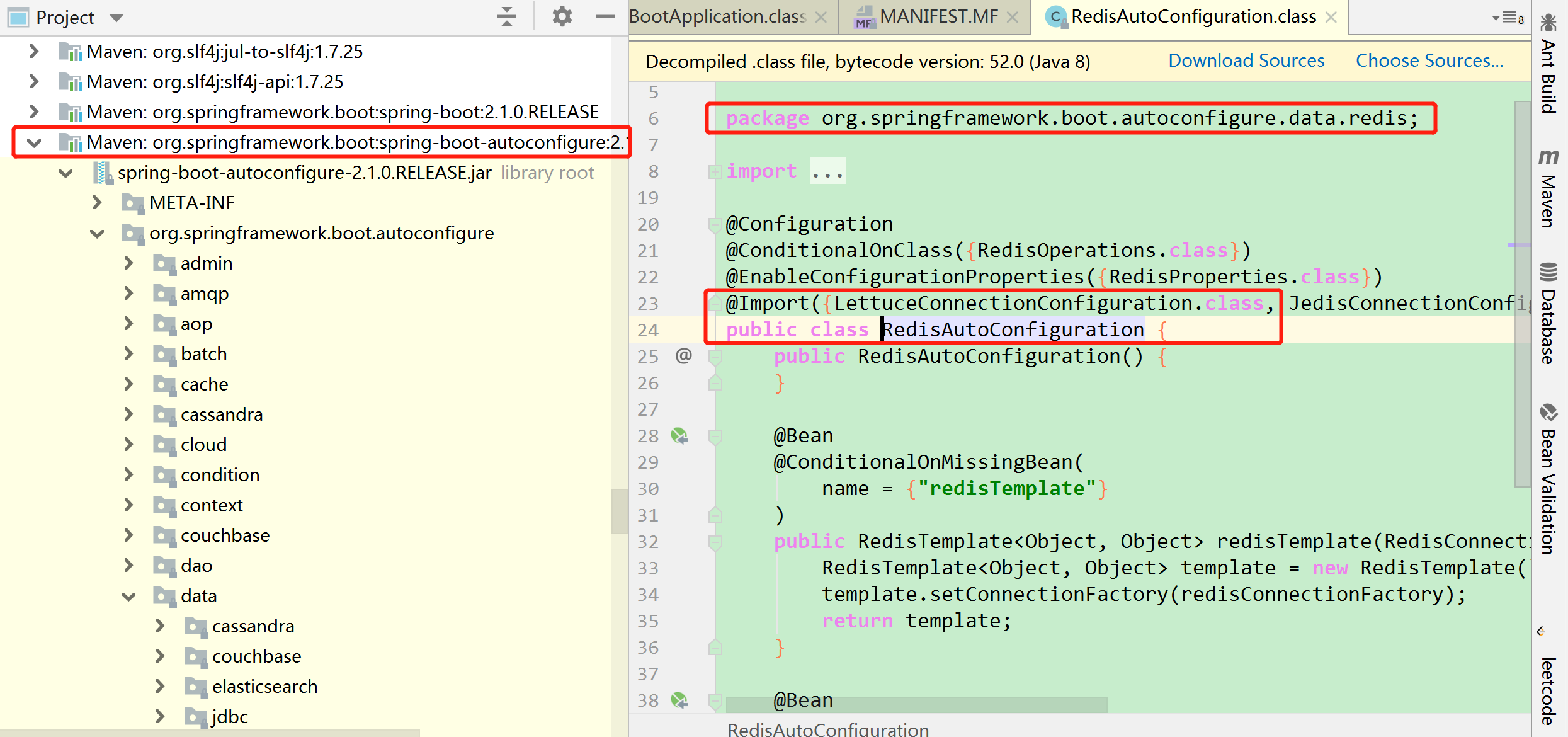Screen dimensions: 1568x737
Task: Open Project panel settings gear
Action: tap(562, 16)
